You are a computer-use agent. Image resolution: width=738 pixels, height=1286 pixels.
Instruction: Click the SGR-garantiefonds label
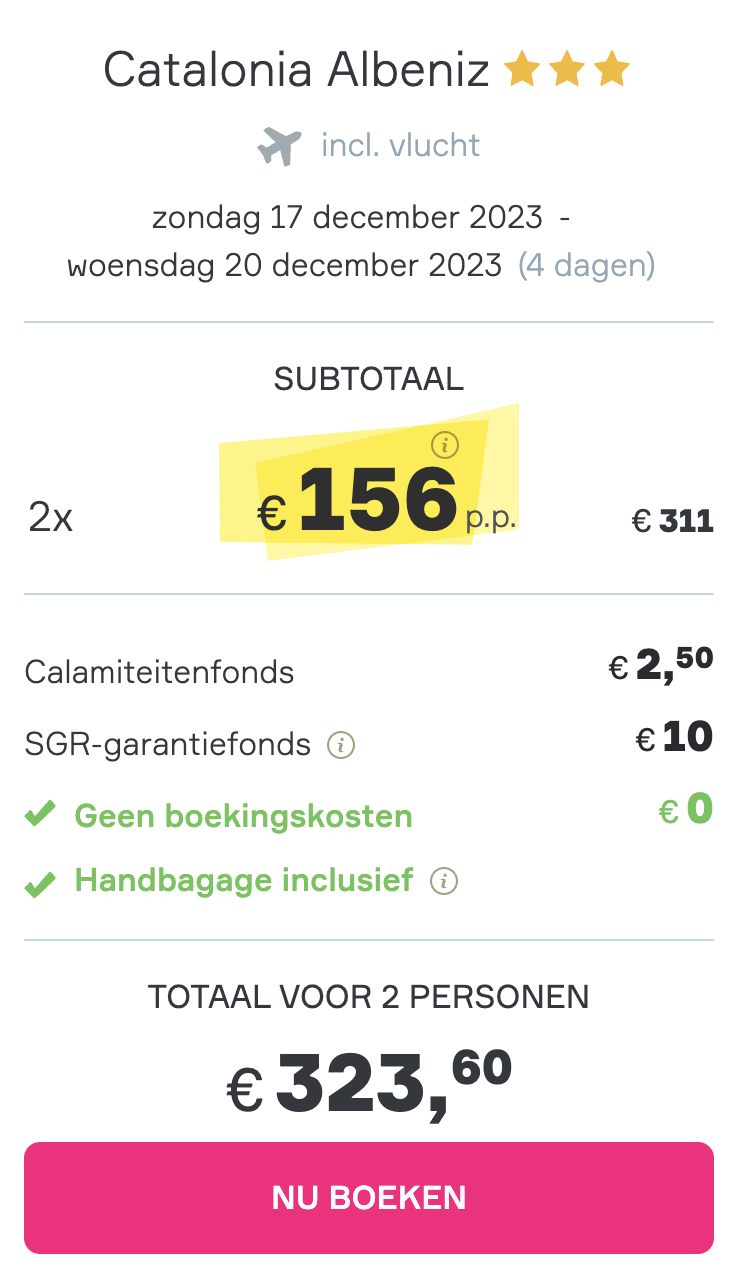pos(168,744)
